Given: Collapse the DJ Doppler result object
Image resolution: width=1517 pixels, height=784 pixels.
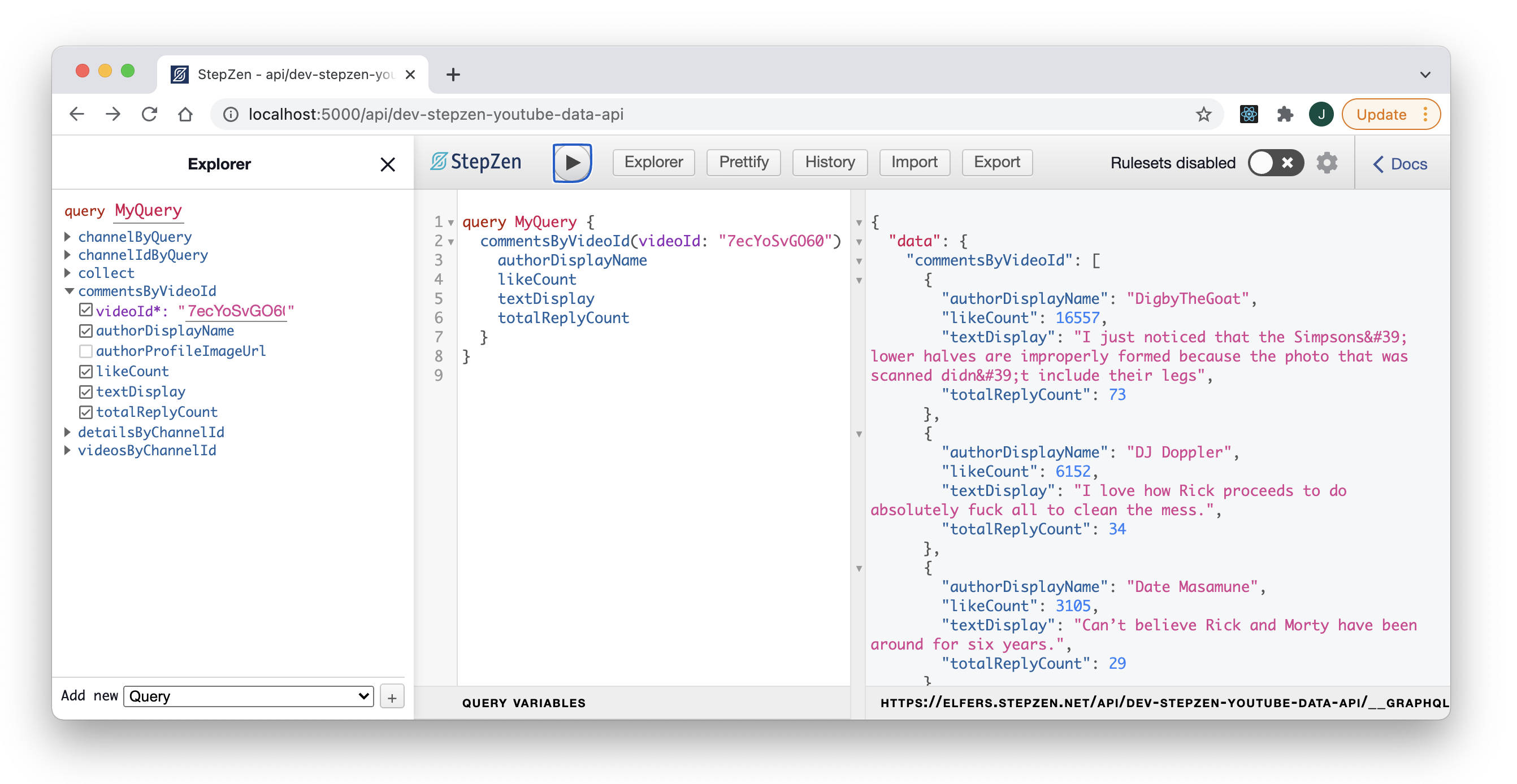Looking at the screenshot, I should (859, 434).
